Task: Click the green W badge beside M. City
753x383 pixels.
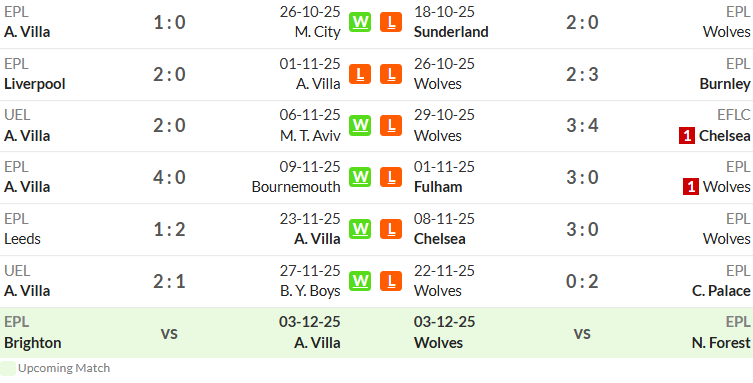Action: [x=360, y=22]
